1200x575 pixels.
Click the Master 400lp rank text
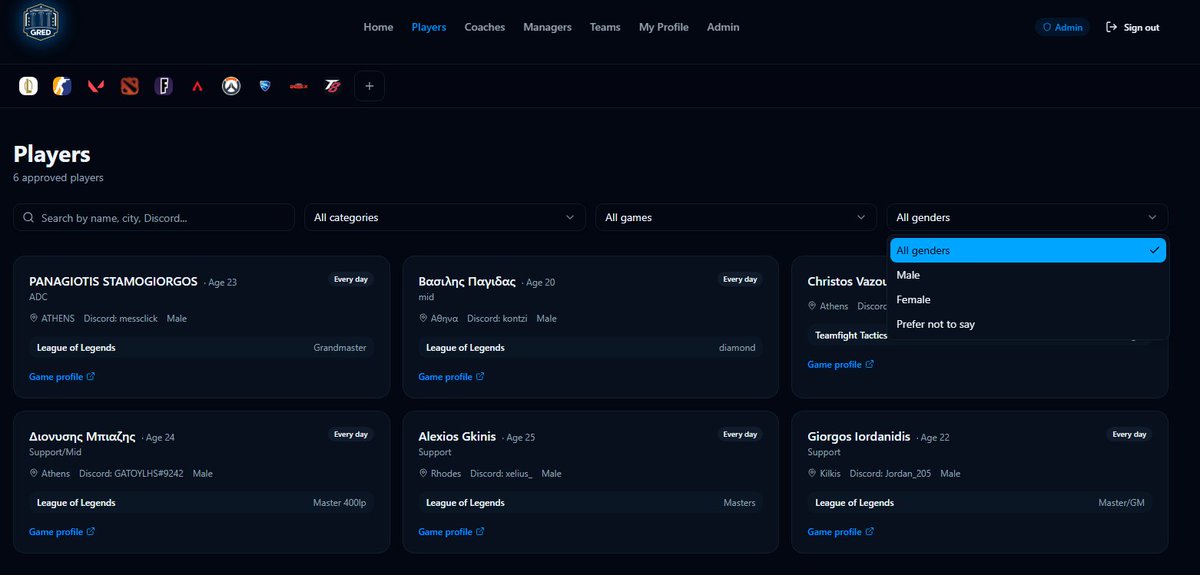click(x=340, y=503)
